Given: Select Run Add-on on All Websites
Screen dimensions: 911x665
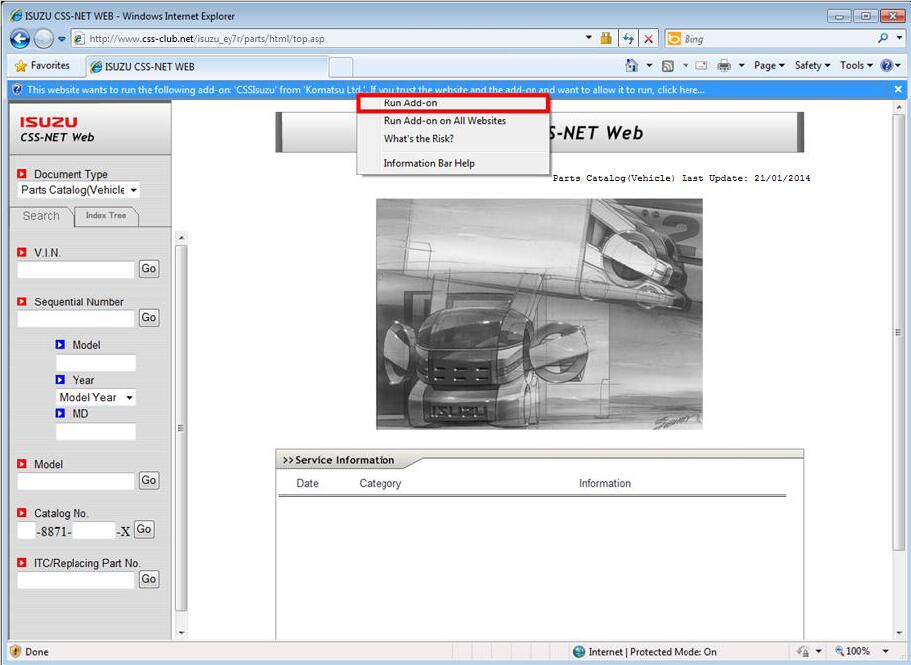Looking at the screenshot, I should 453,121.
